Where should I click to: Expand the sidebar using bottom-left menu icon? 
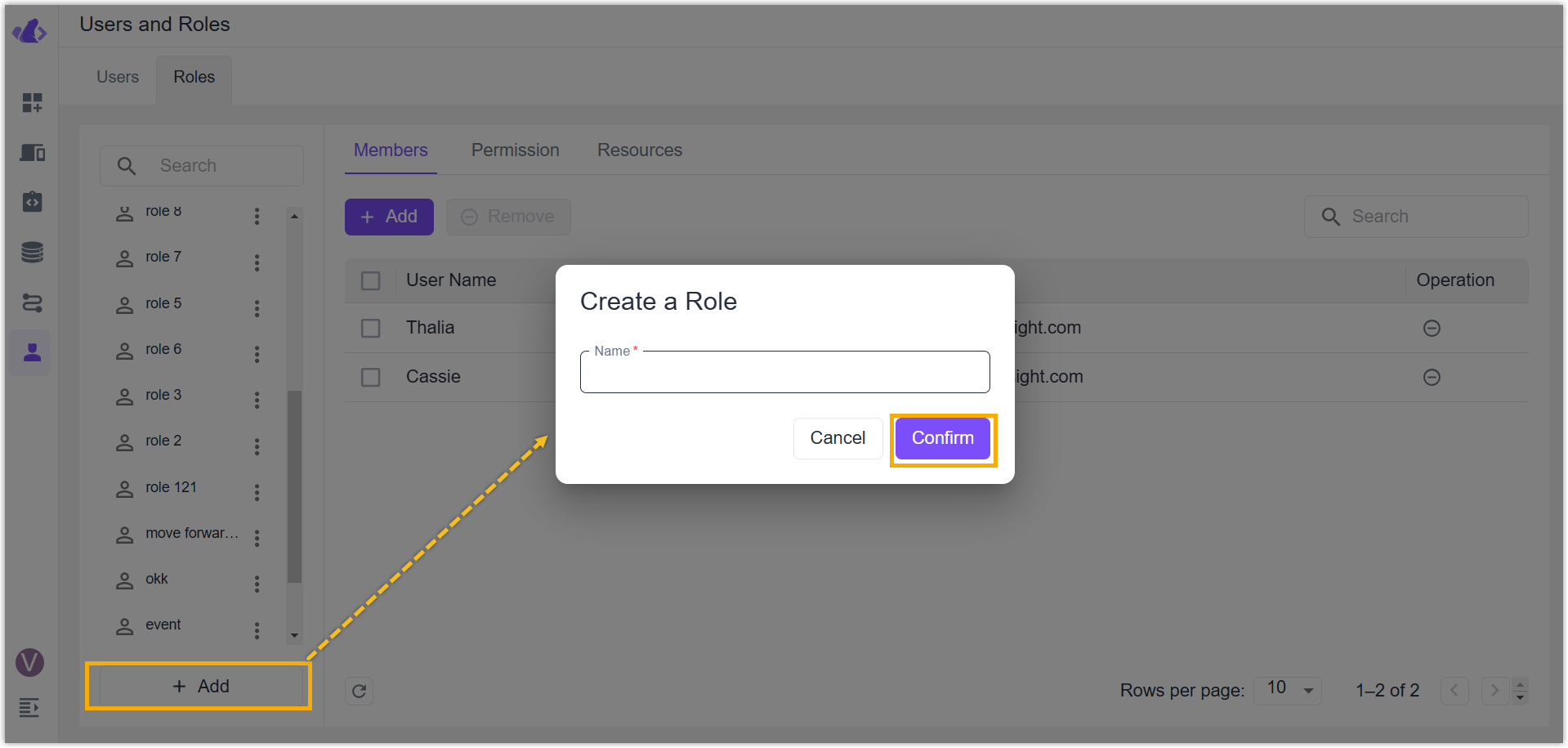[29, 708]
